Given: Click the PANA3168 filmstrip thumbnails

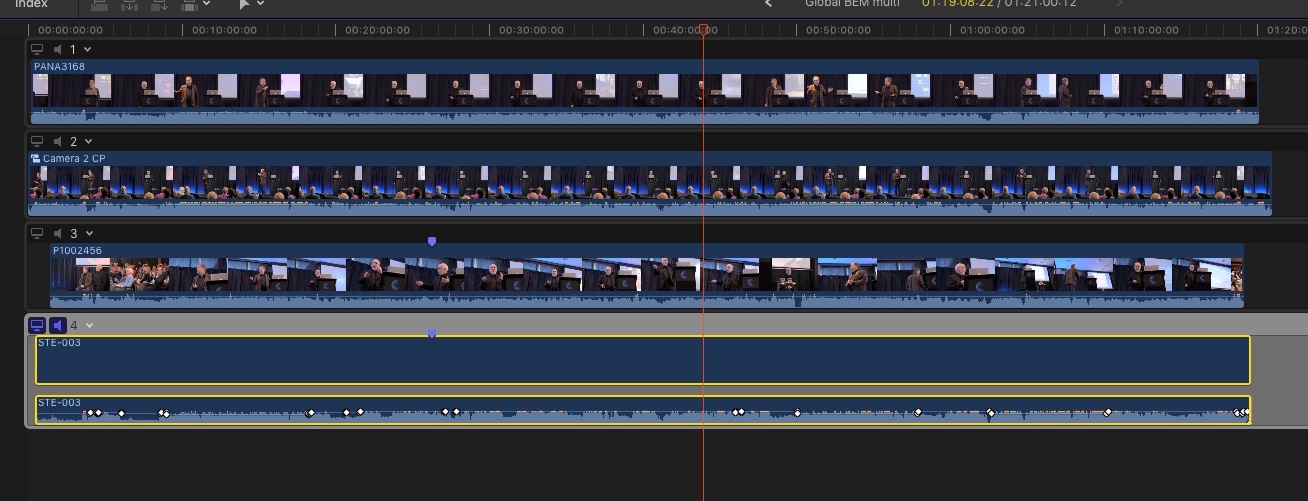Looking at the screenshot, I should pyautogui.click(x=645, y=91).
